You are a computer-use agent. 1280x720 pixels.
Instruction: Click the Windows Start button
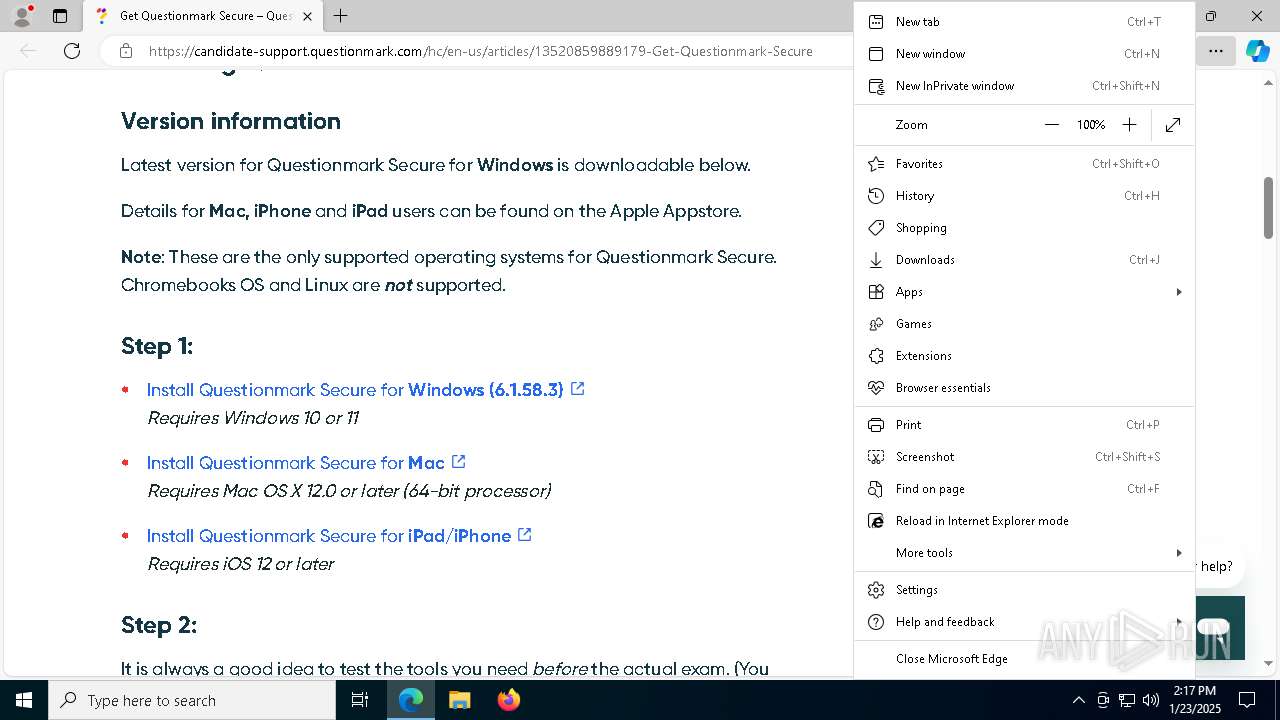click(24, 700)
